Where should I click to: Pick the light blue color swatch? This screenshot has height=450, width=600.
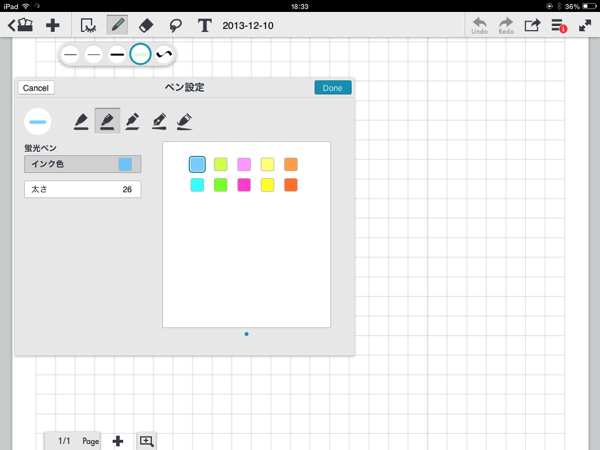pyautogui.click(x=197, y=164)
